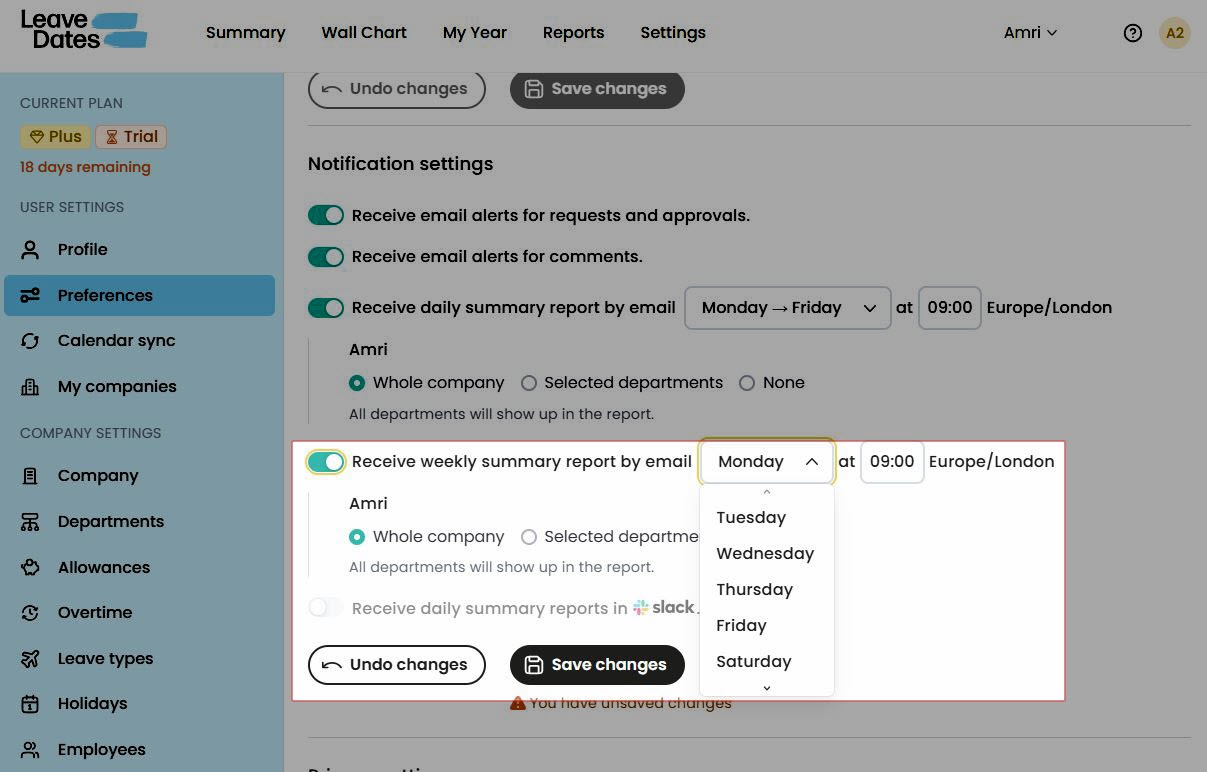Click the Holidays calendar icon
The width and height of the screenshot is (1207, 772).
tap(30, 704)
